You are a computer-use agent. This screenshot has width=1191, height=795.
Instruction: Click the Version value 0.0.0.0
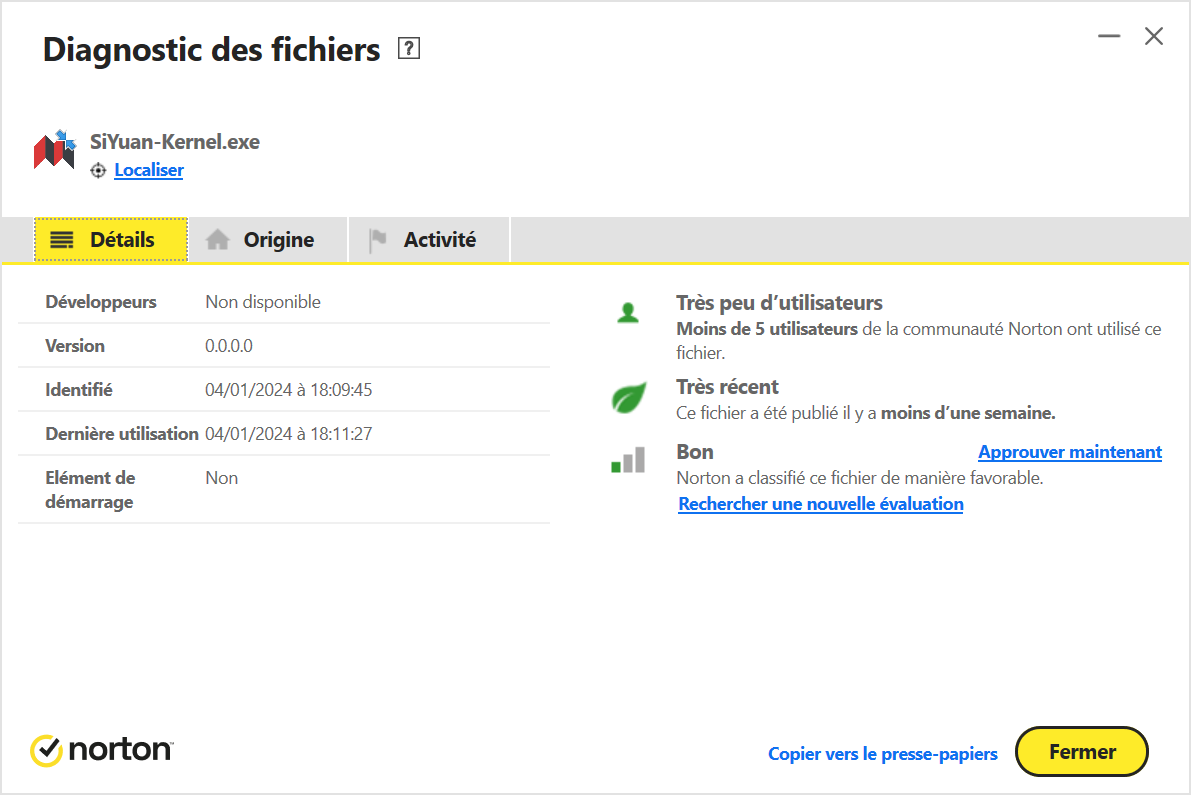pyautogui.click(x=229, y=346)
